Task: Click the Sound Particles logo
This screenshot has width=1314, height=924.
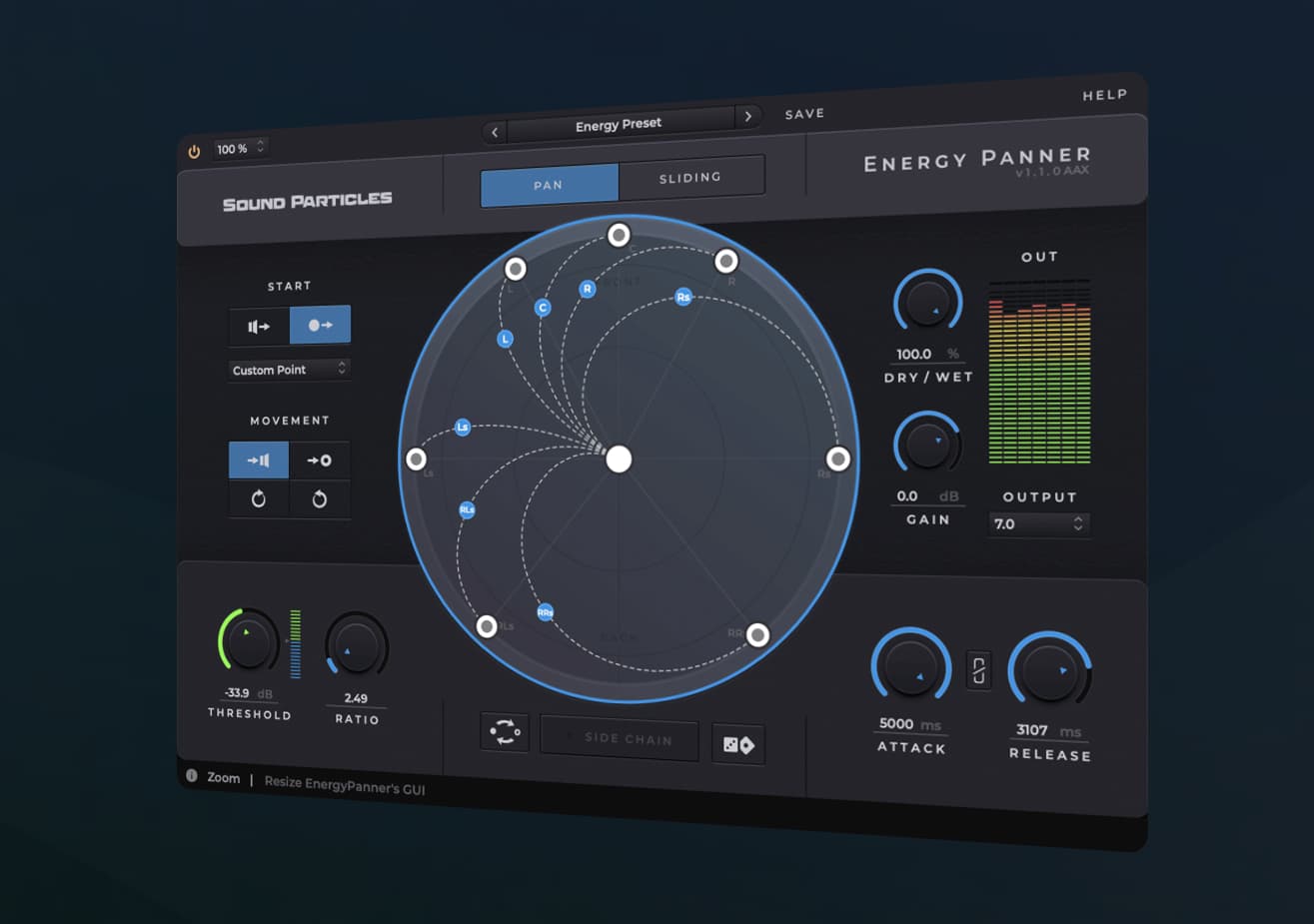Action: [x=308, y=202]
